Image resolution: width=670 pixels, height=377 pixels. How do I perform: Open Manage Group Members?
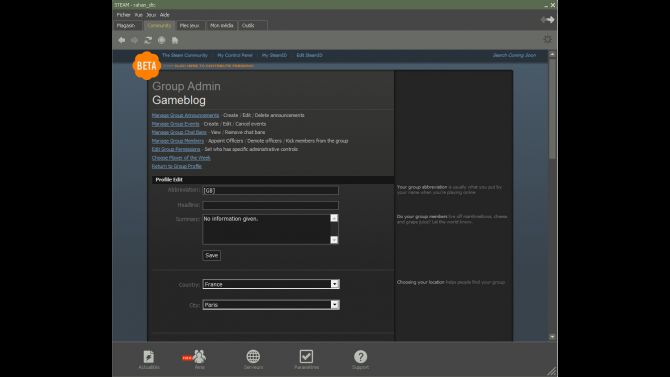coord(178,141)
